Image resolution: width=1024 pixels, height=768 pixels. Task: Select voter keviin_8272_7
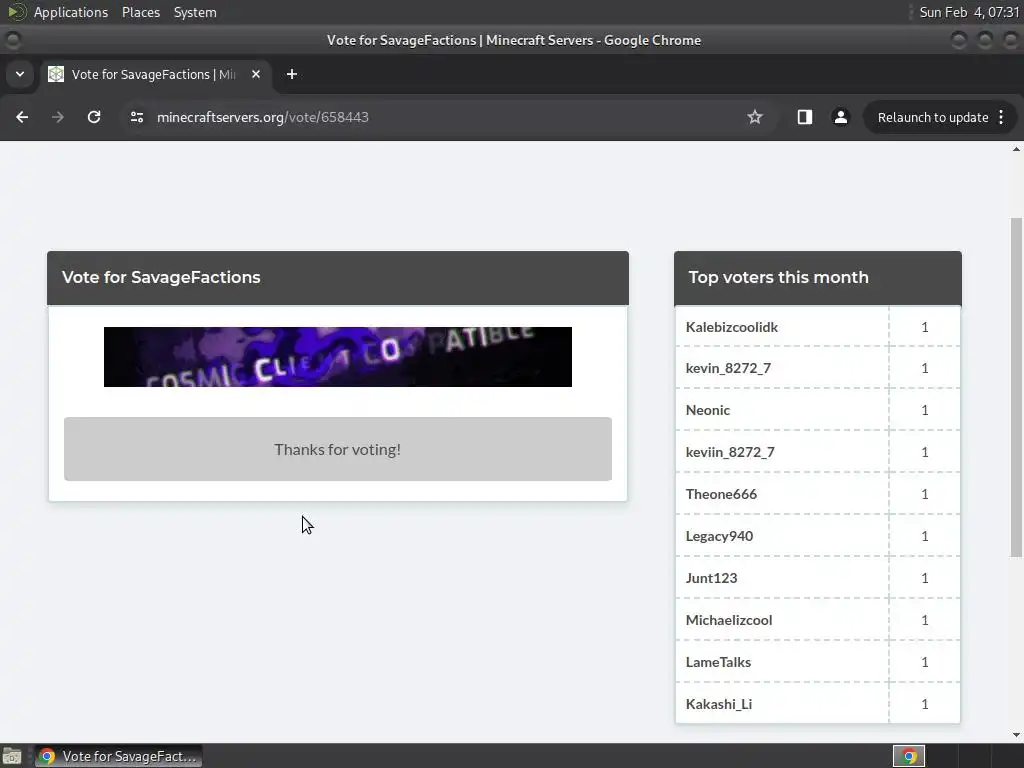730,452
